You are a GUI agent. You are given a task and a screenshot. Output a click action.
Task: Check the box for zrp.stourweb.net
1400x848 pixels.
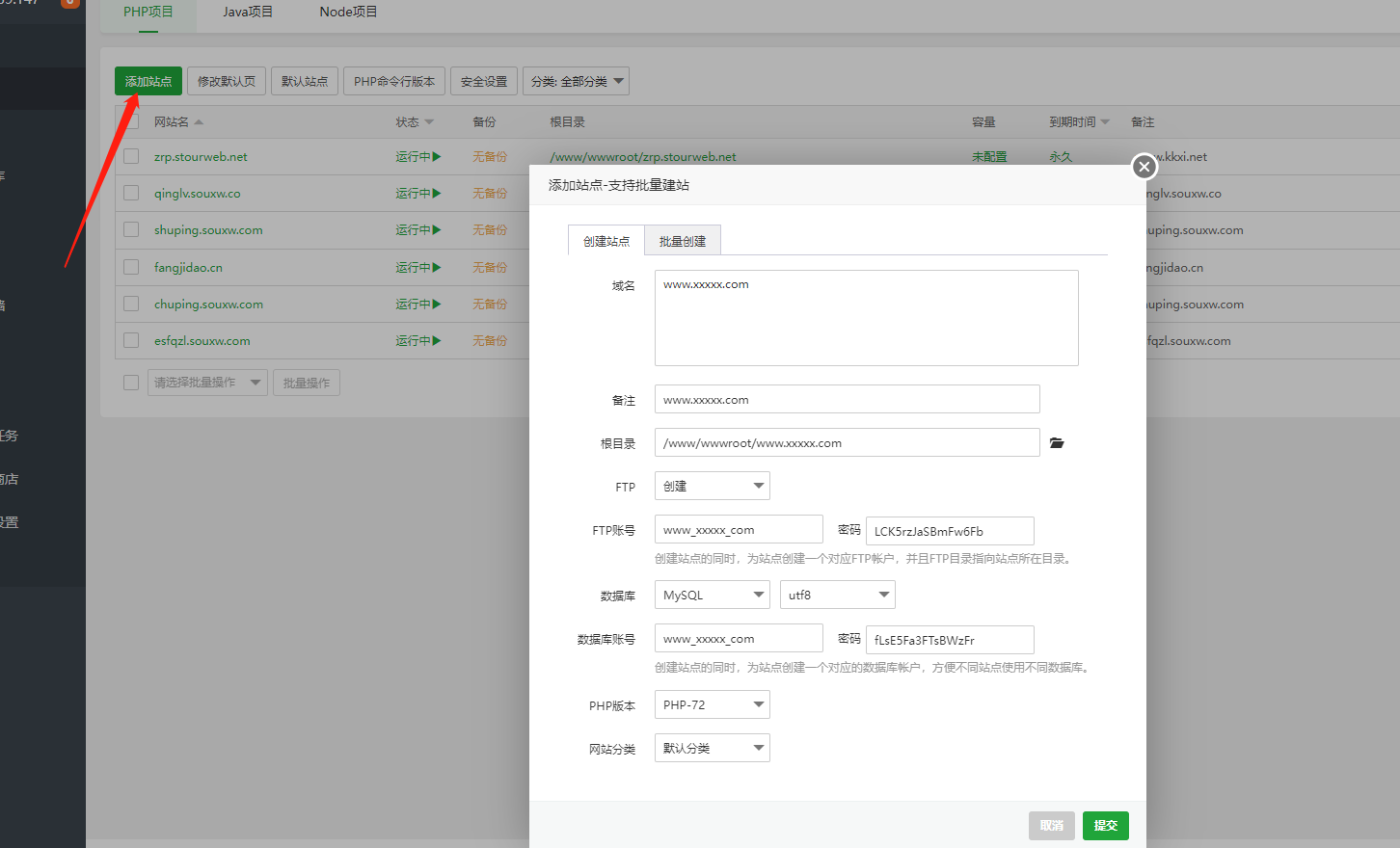pyautogui.click(x=131, y=157)
